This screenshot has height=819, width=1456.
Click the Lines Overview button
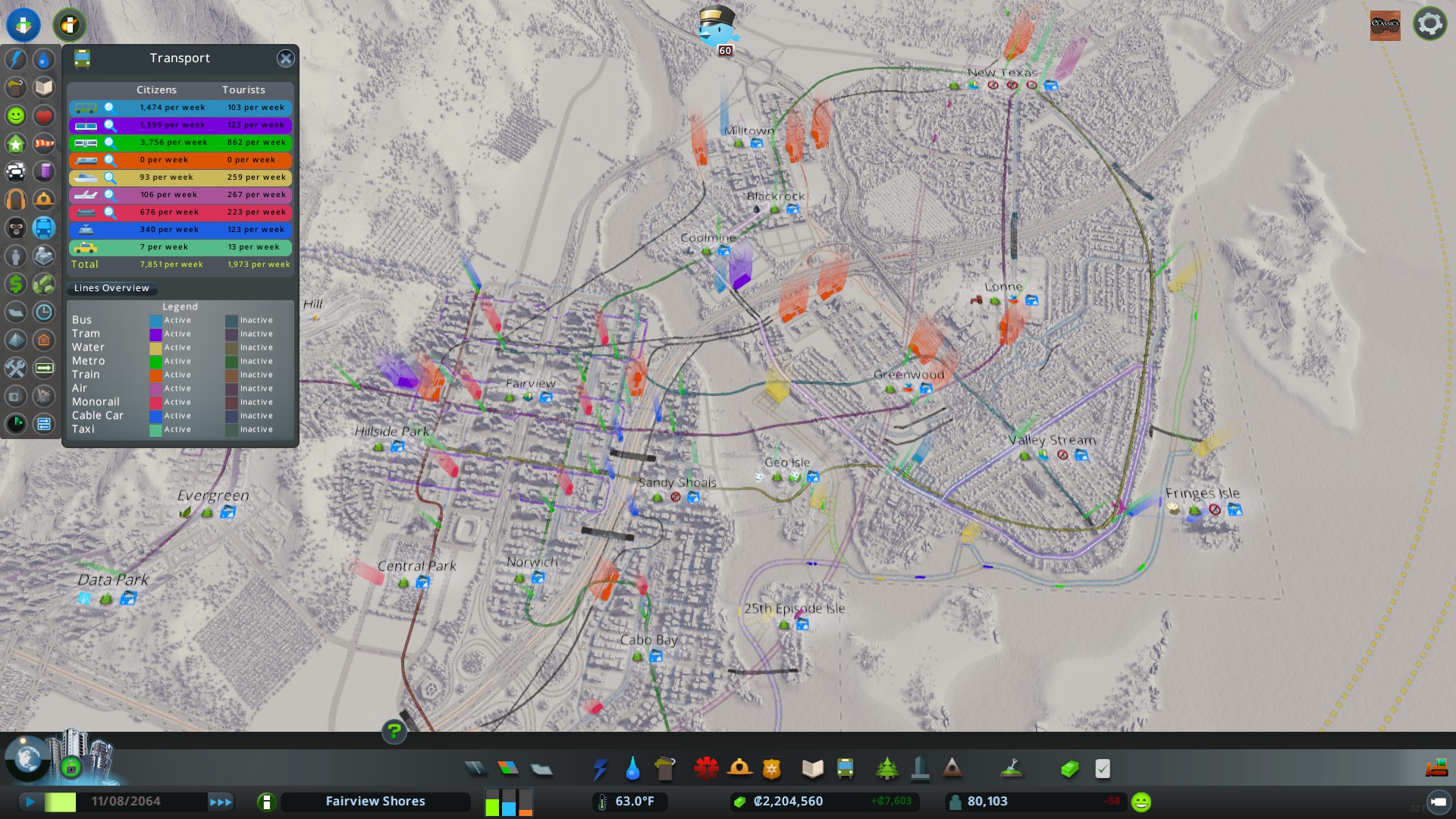click(112, 288)
